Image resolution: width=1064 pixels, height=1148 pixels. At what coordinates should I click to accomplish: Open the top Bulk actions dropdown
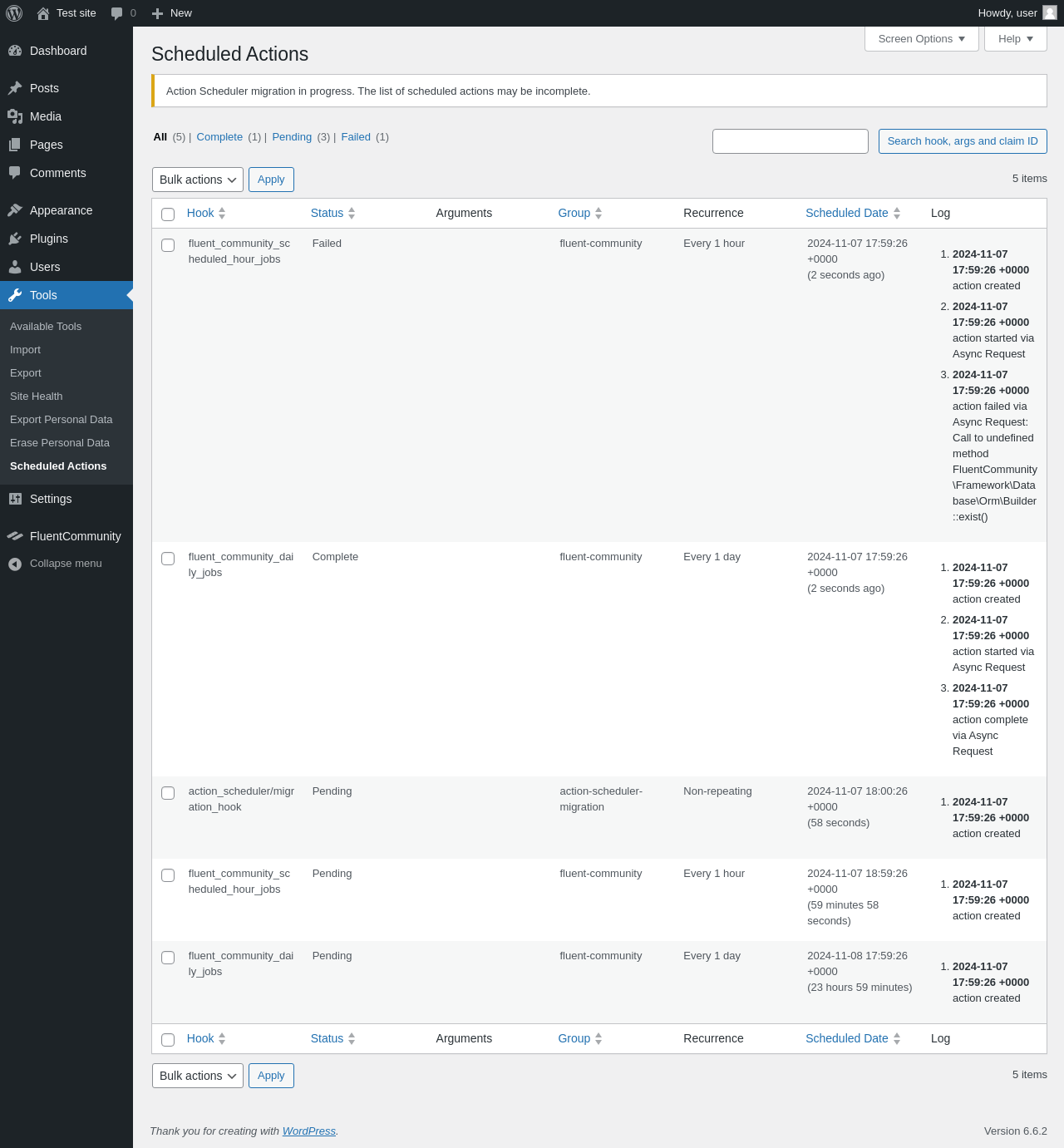click(x=198, y=180)
